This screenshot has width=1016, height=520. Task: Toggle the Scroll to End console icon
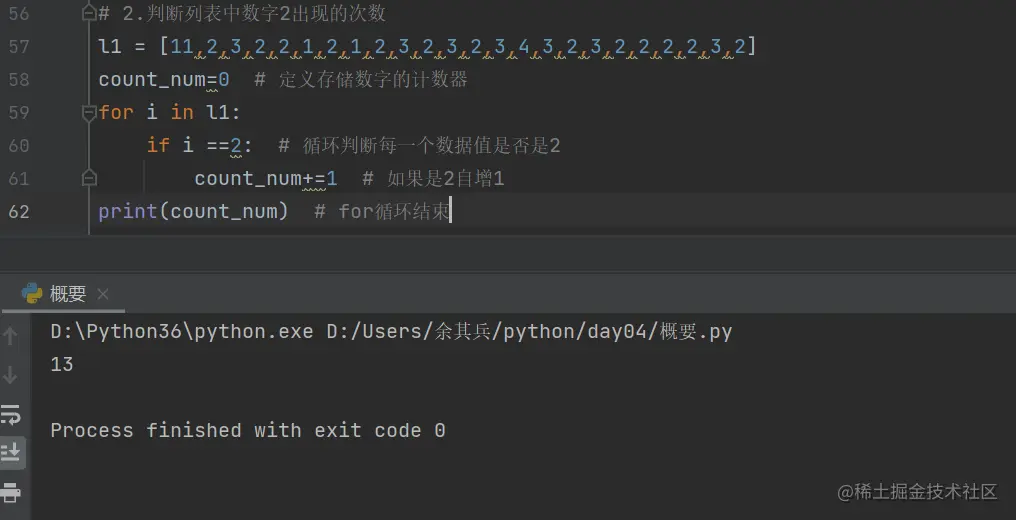coord(11,452)
